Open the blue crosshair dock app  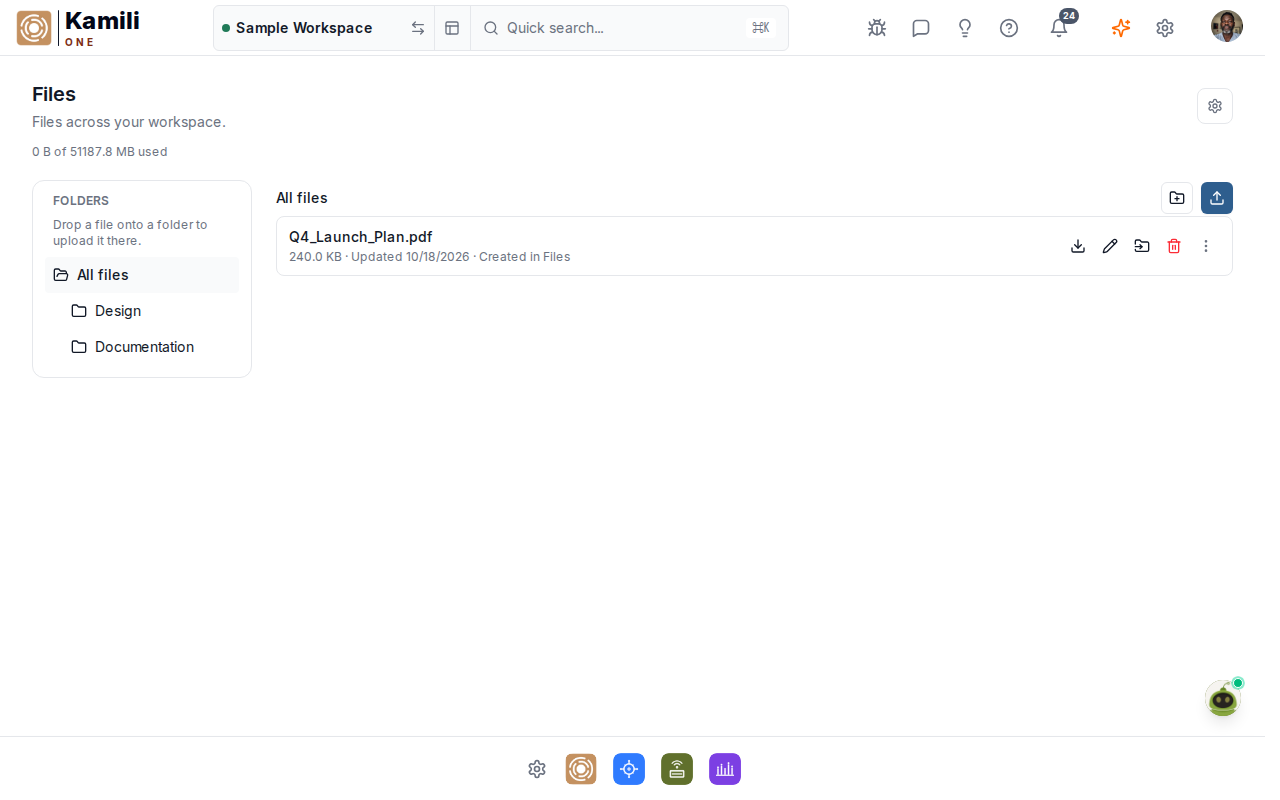pyautogui.click(x=629, y=769)
